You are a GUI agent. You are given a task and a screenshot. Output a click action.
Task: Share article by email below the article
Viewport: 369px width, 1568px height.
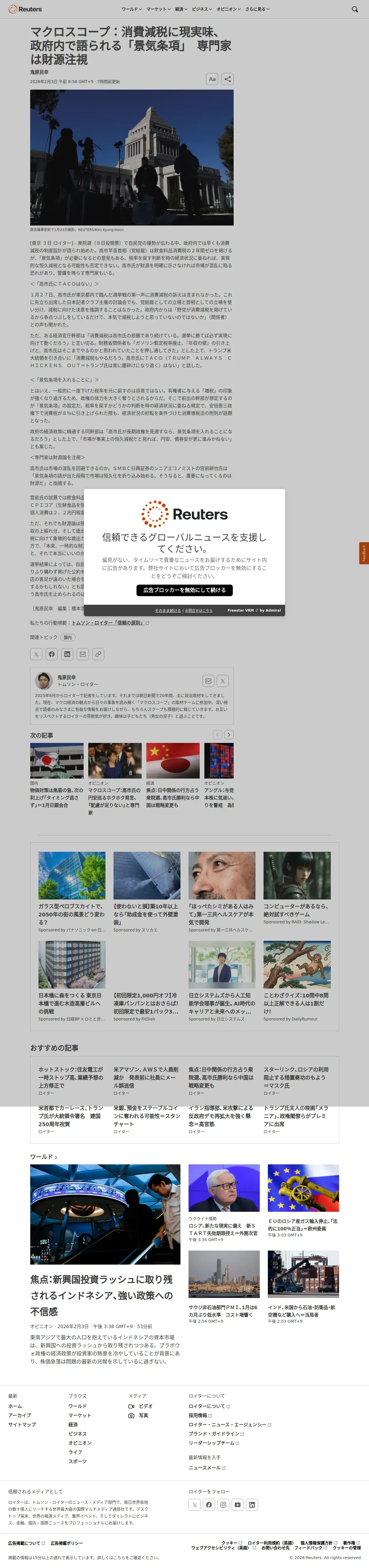83,654
